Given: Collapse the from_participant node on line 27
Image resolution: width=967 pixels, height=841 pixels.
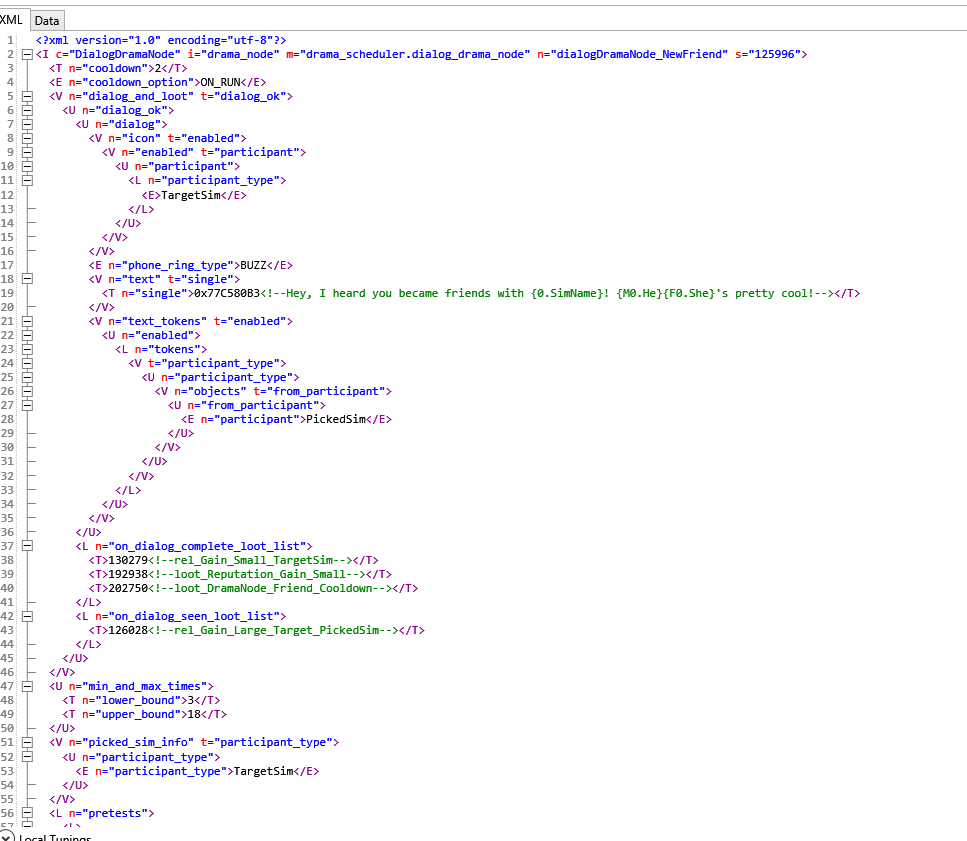Looking at the screenshot, I should [27, 405].
